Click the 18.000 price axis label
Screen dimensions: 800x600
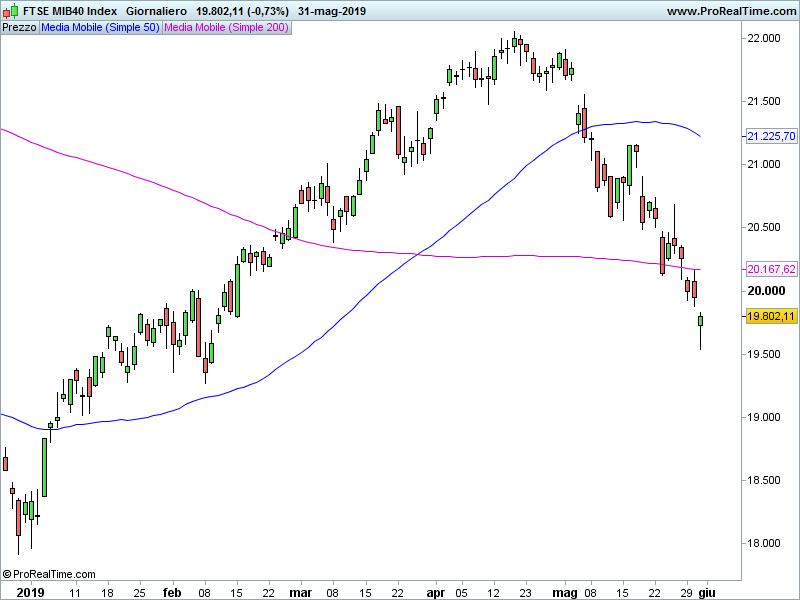coord(764,543)
